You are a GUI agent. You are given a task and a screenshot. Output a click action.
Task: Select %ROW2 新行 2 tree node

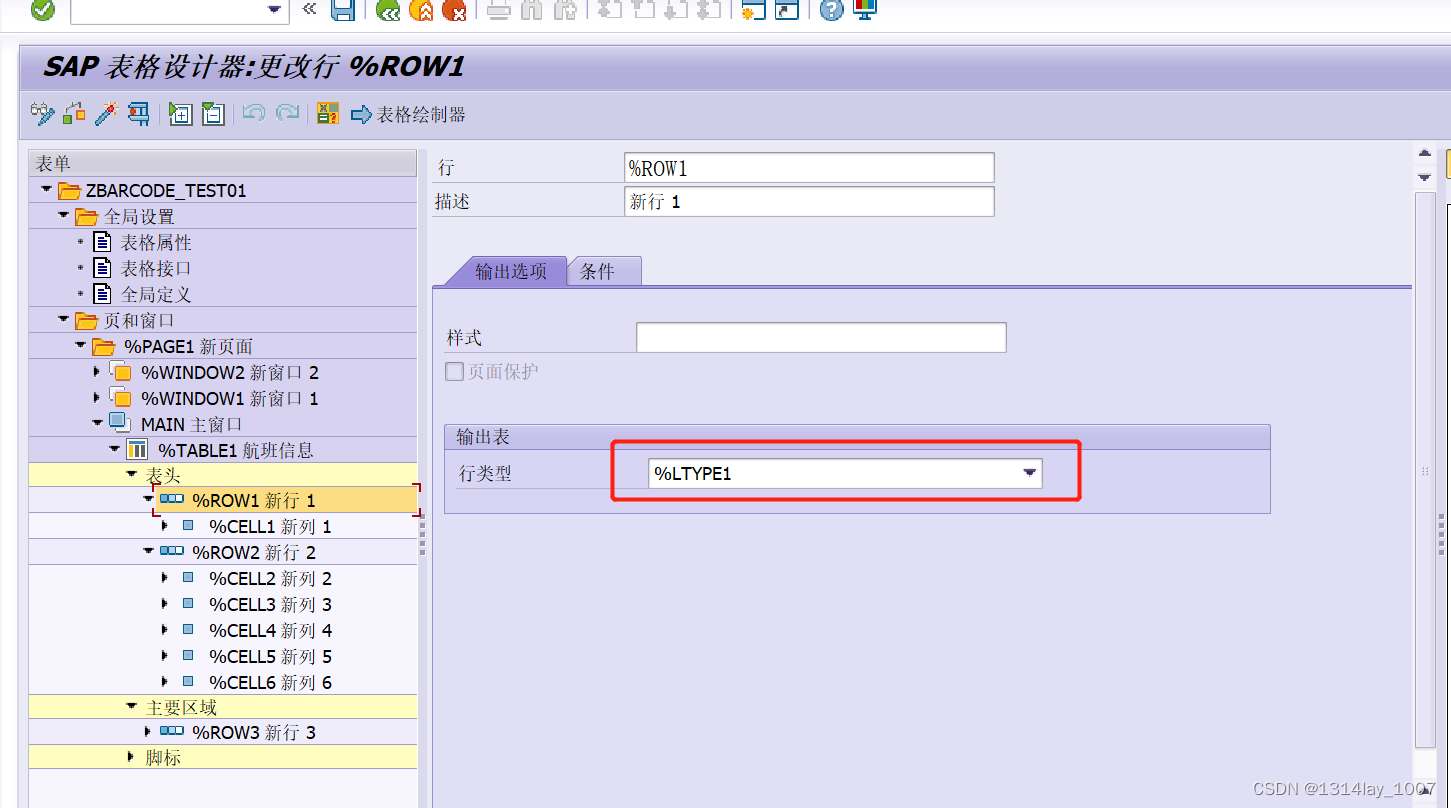tap(254, 552)
